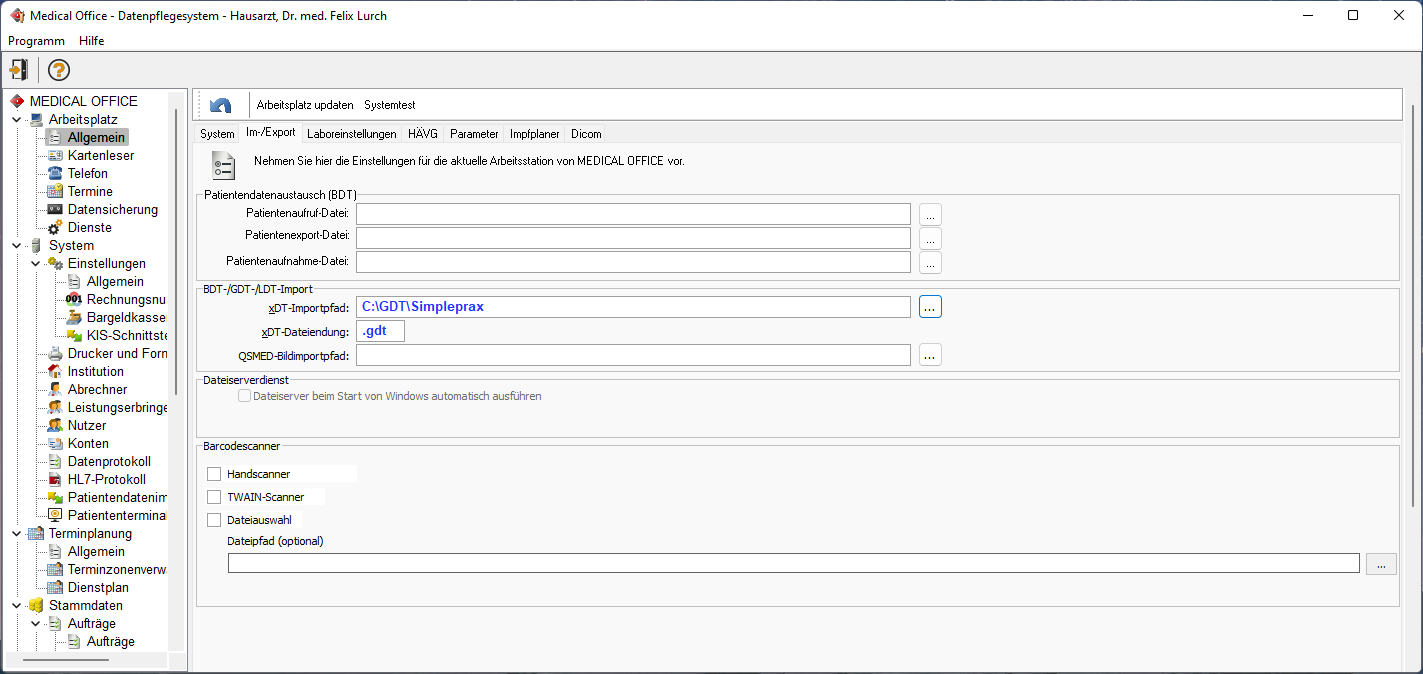
Task: Collapse the Einstellungen tree node
Action: 36,263
